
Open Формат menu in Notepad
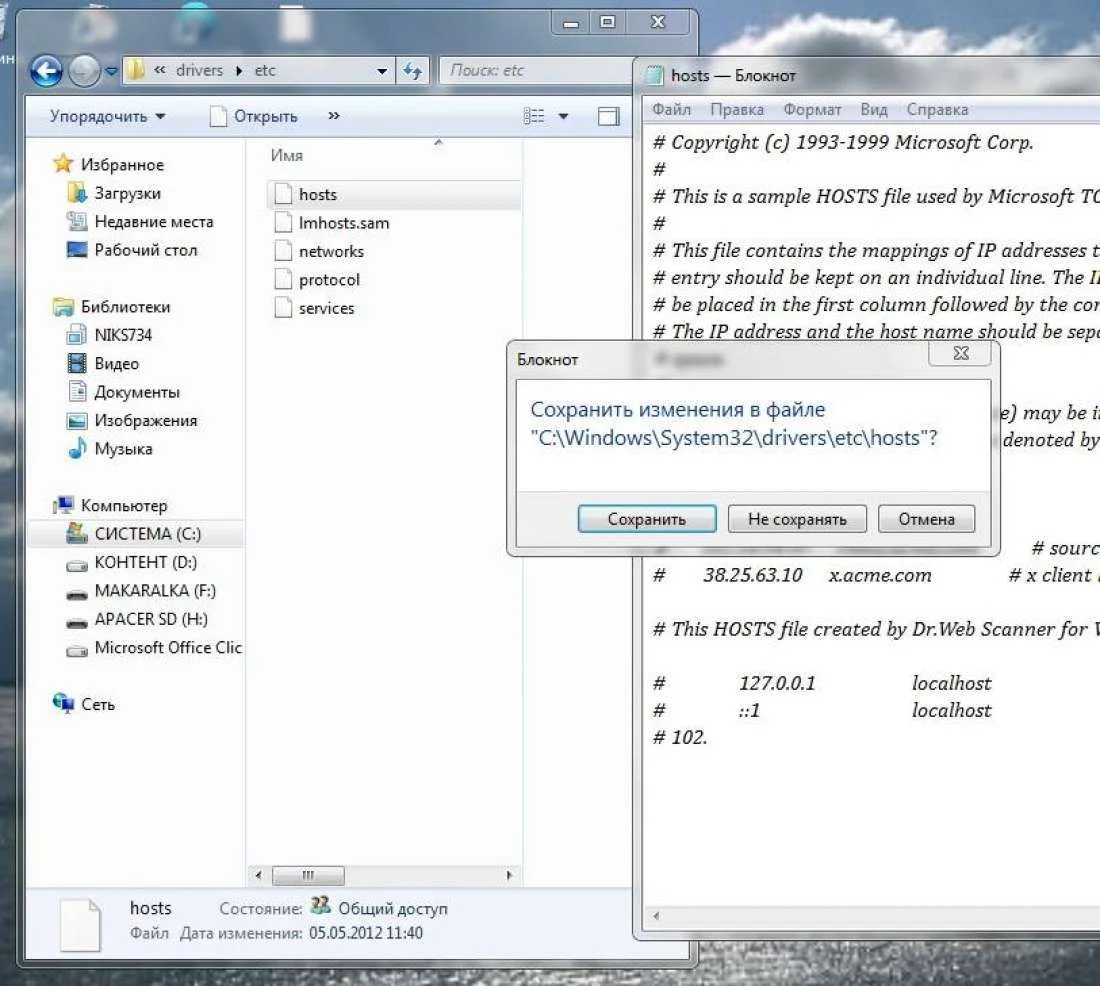[x=812, y=109]
